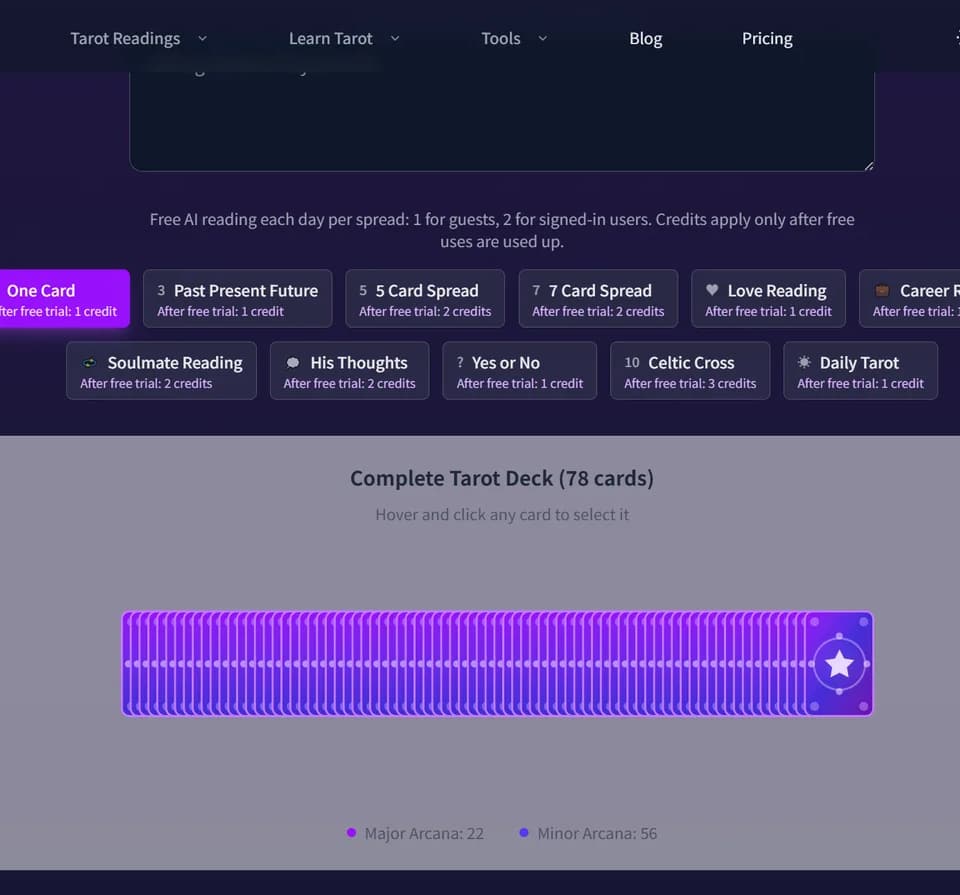
Task: Expand the Learn Tarot chevron arrow
Action: point(395,39)
